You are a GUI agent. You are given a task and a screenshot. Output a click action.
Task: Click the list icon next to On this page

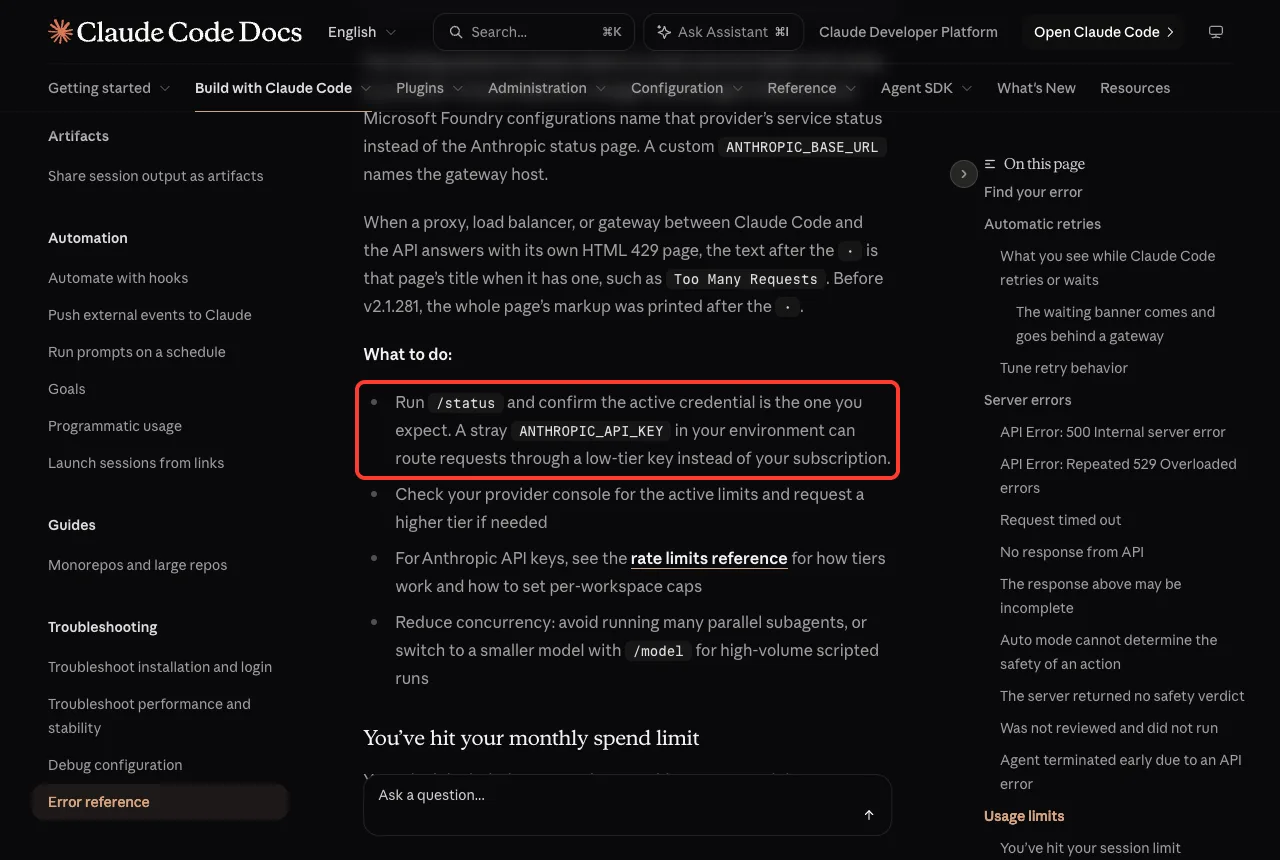tap(990, 164)
